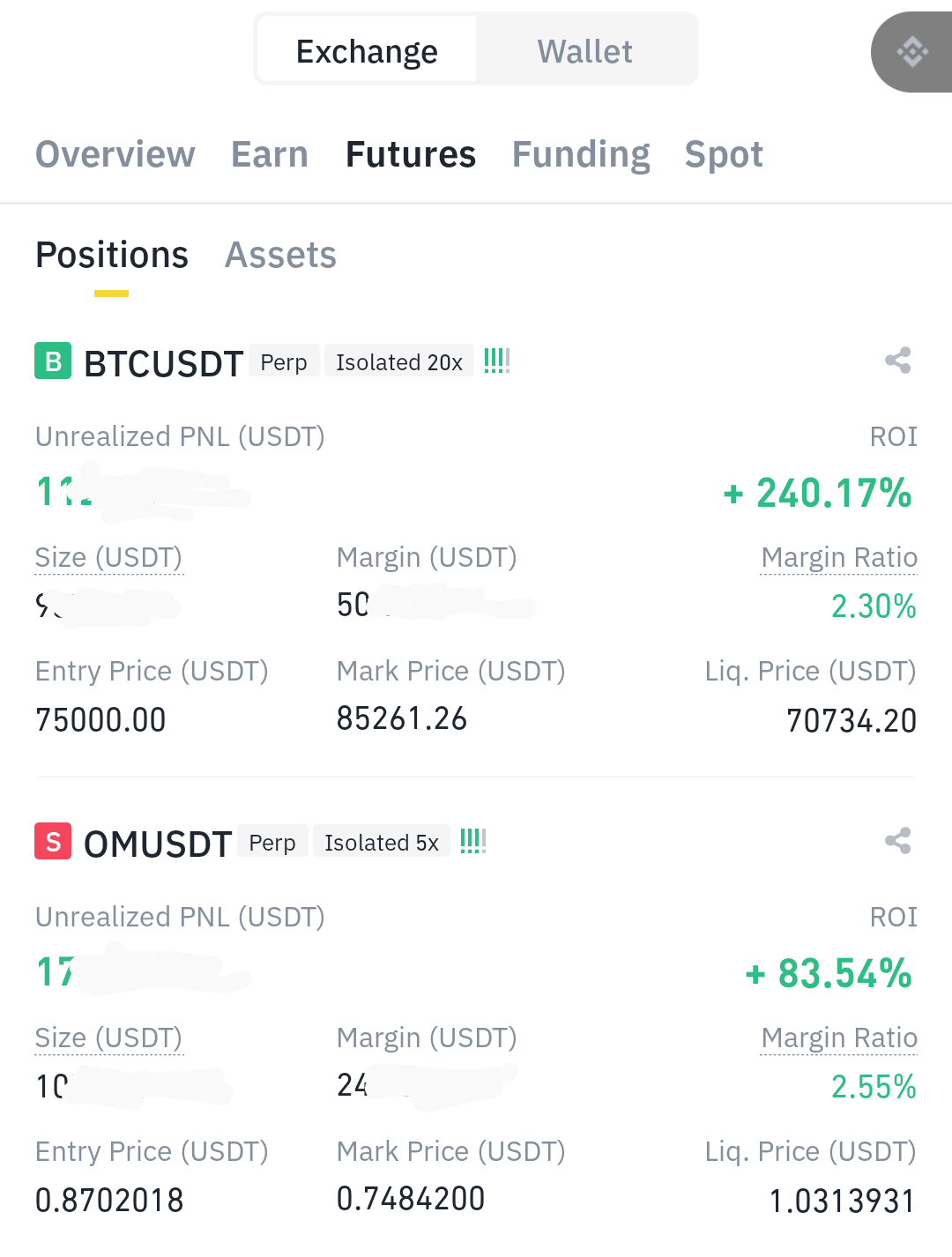This screenshot has width=952, height=1257.
Task: Switch to Exchange mode
Action: click(x=367, y=51)
